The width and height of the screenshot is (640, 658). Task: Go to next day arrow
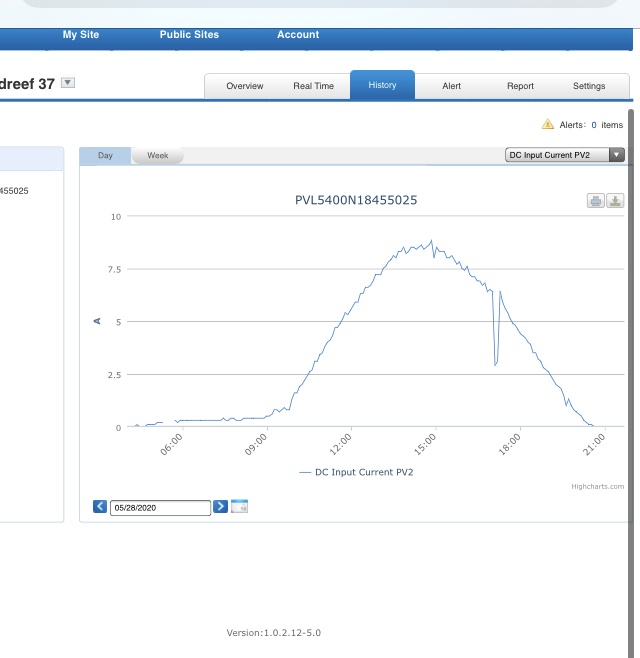pyautogui.click(x=220, y=507)
